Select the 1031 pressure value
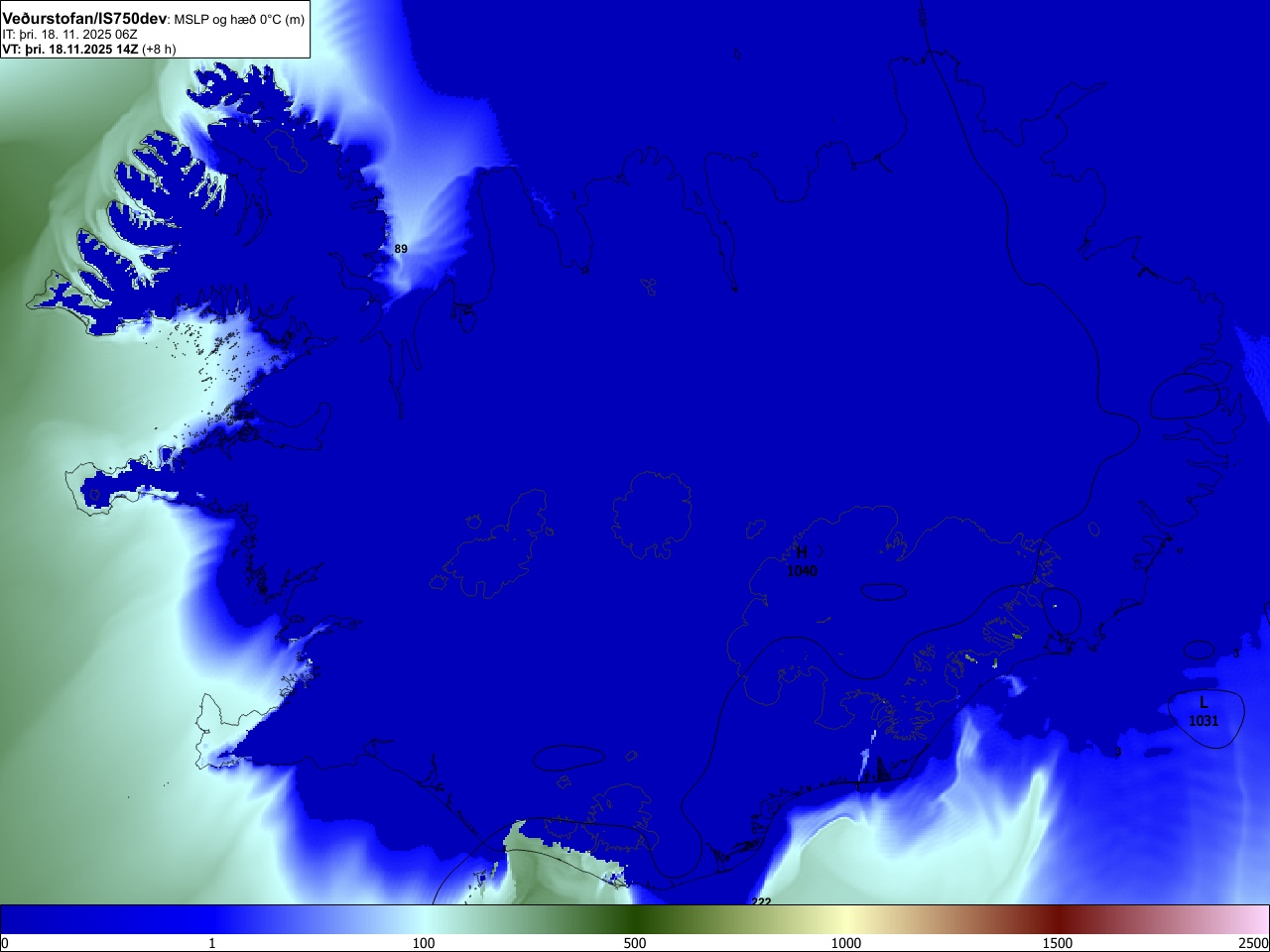 [1204, 721]
